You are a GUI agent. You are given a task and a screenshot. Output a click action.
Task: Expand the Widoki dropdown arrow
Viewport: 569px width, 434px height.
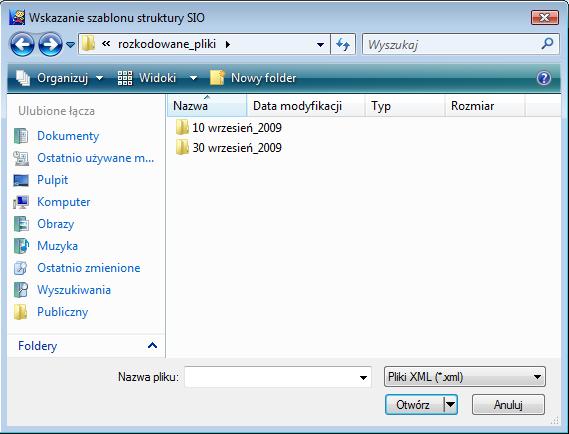193,78
